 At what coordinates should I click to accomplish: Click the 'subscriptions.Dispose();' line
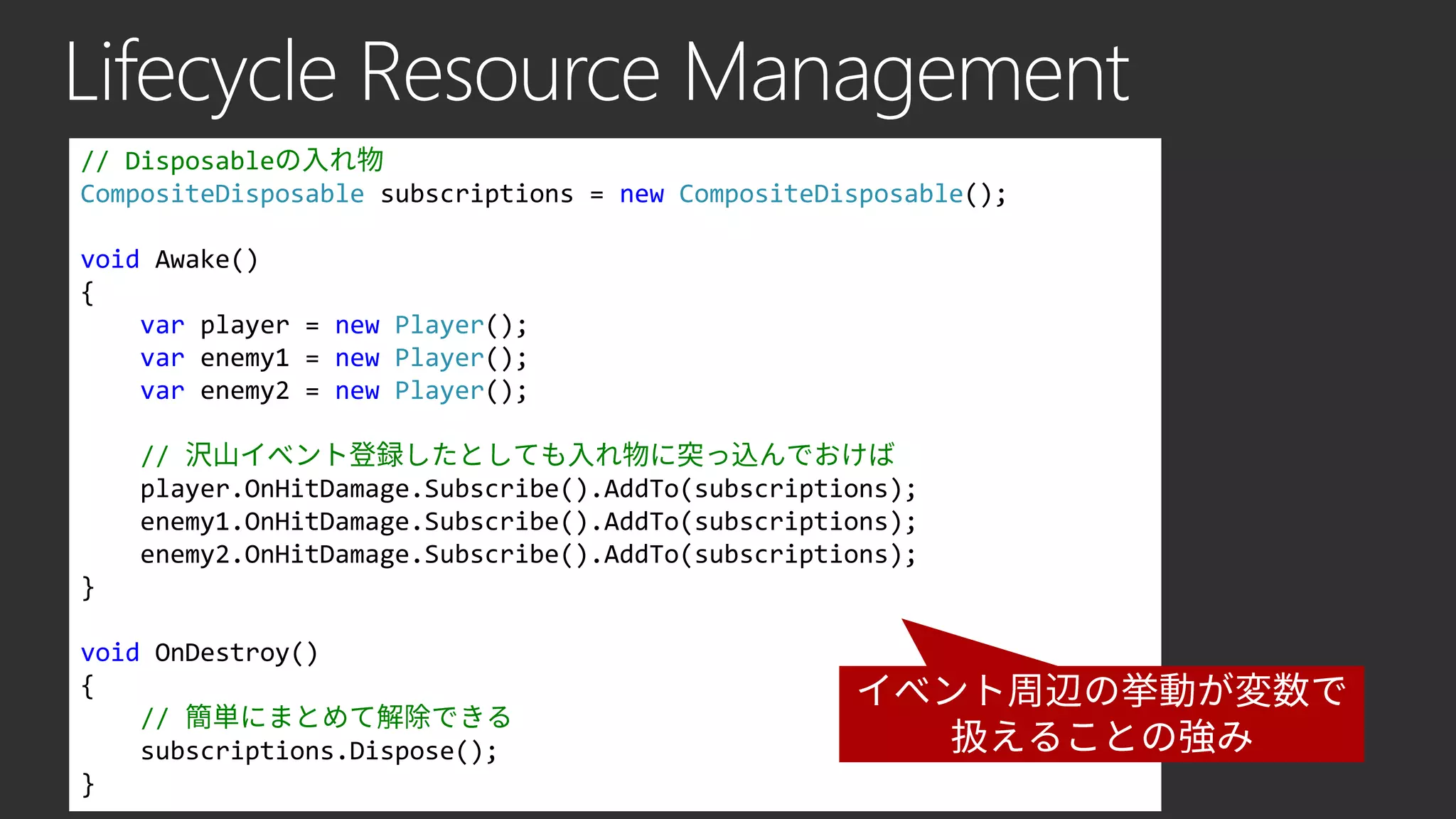coord(319,751)
